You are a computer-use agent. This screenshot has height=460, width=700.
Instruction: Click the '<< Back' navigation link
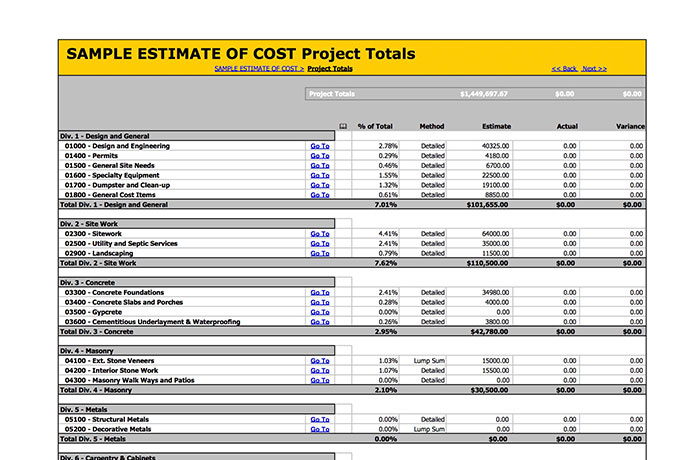[564, 69]
